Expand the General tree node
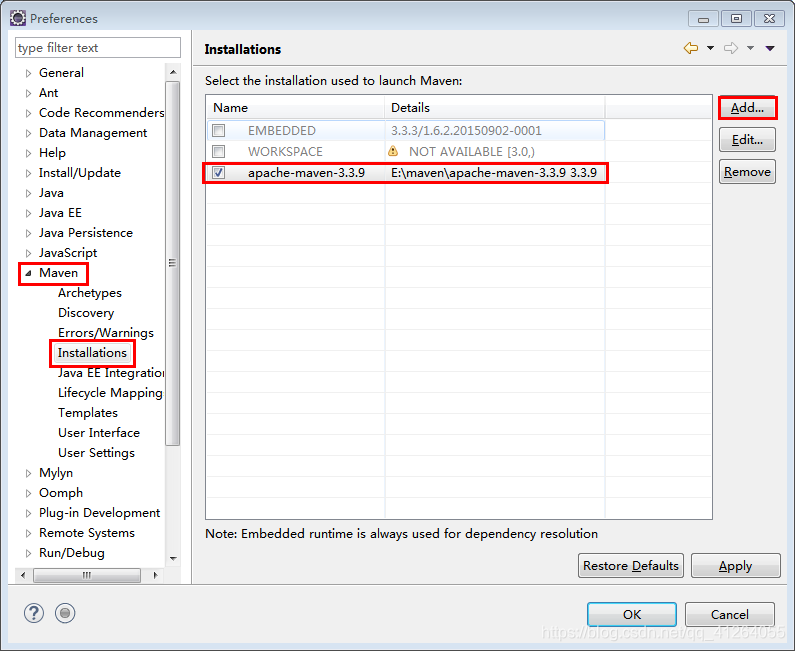Screen dimensions: 795x651 coord(28,73)
